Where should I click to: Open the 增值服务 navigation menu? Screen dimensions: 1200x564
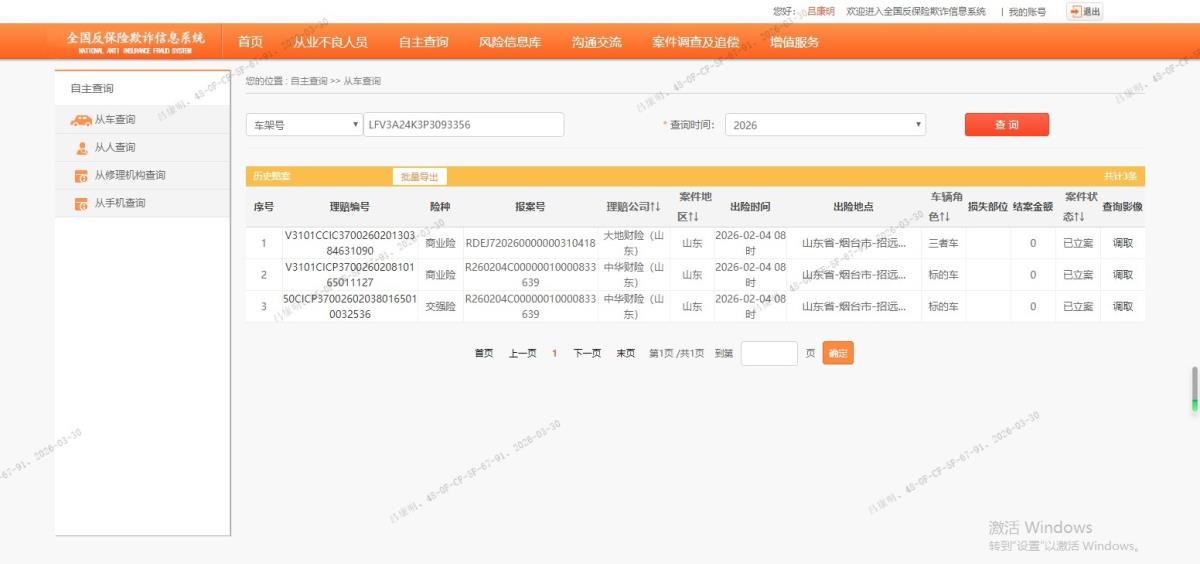pyautogui.click(x=795, y=42)
